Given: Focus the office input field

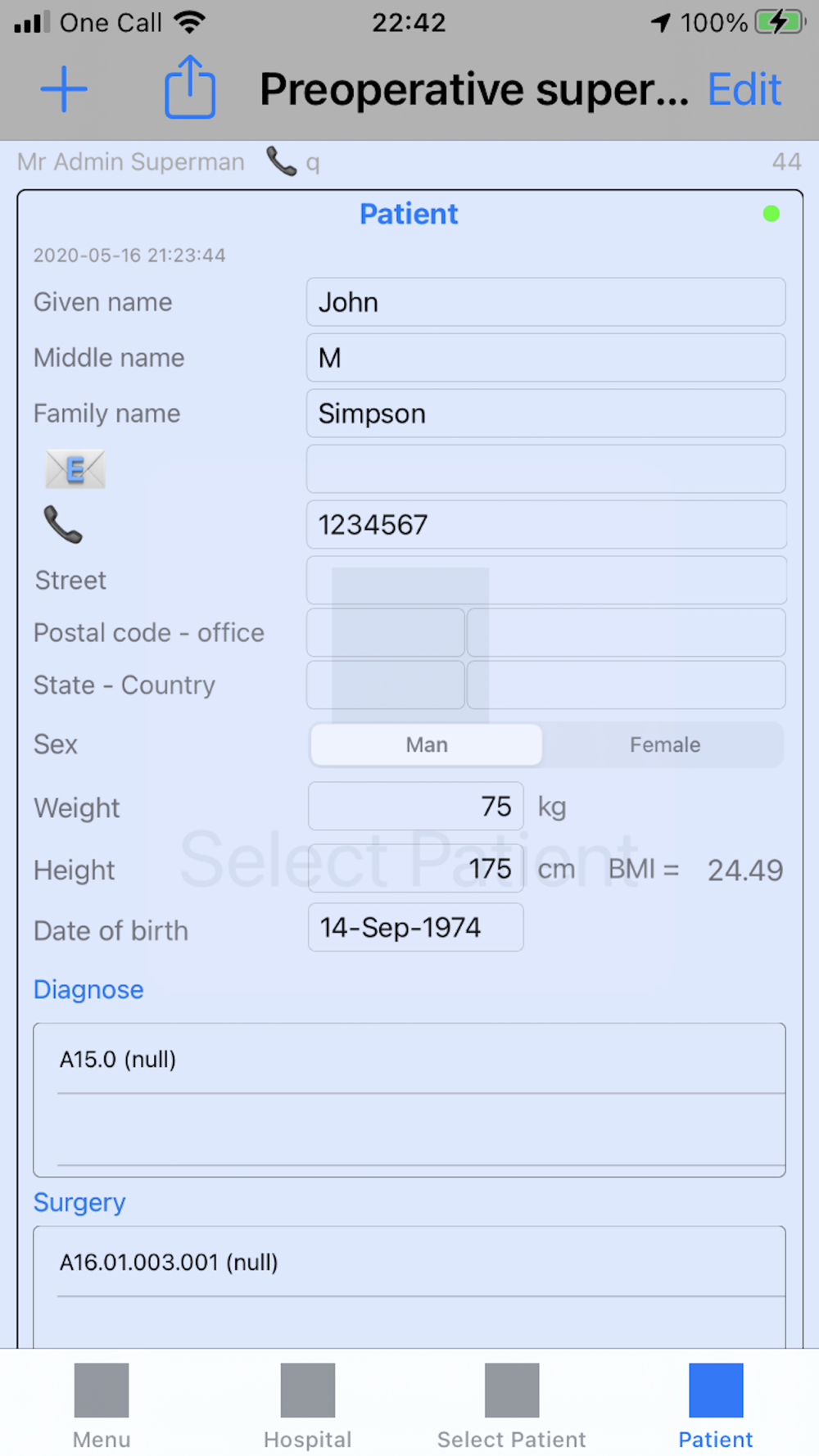Looking at the screenshot, I should point(626,632).
